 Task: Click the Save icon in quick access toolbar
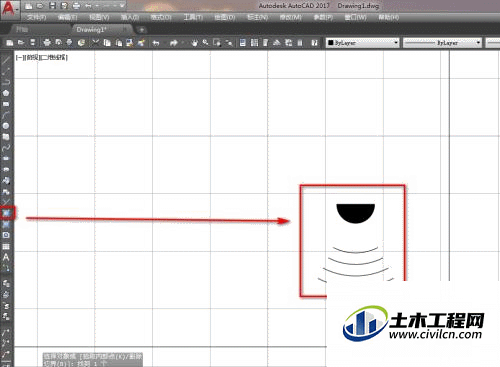coord(52,6)
